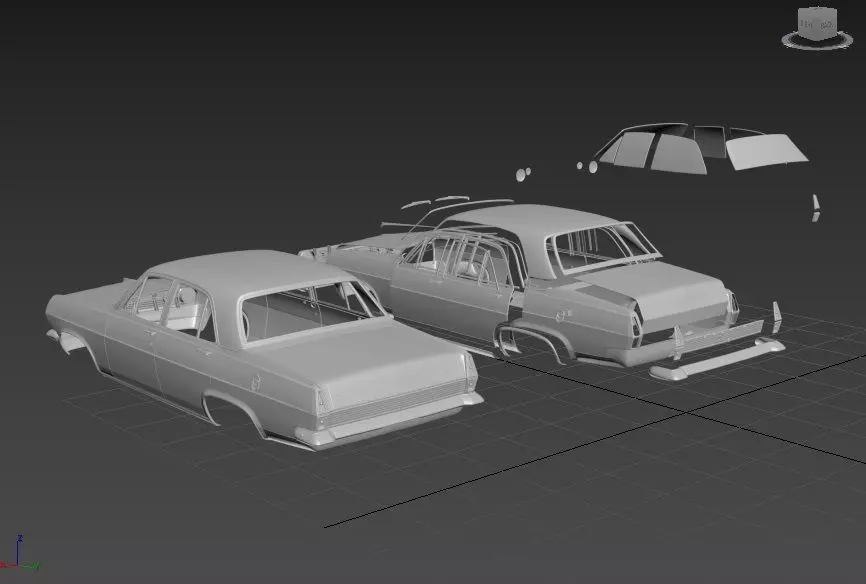This screenshot has width=866, height=584.
Task: Click the right face of the ViewCube
Action: (826, 25)
